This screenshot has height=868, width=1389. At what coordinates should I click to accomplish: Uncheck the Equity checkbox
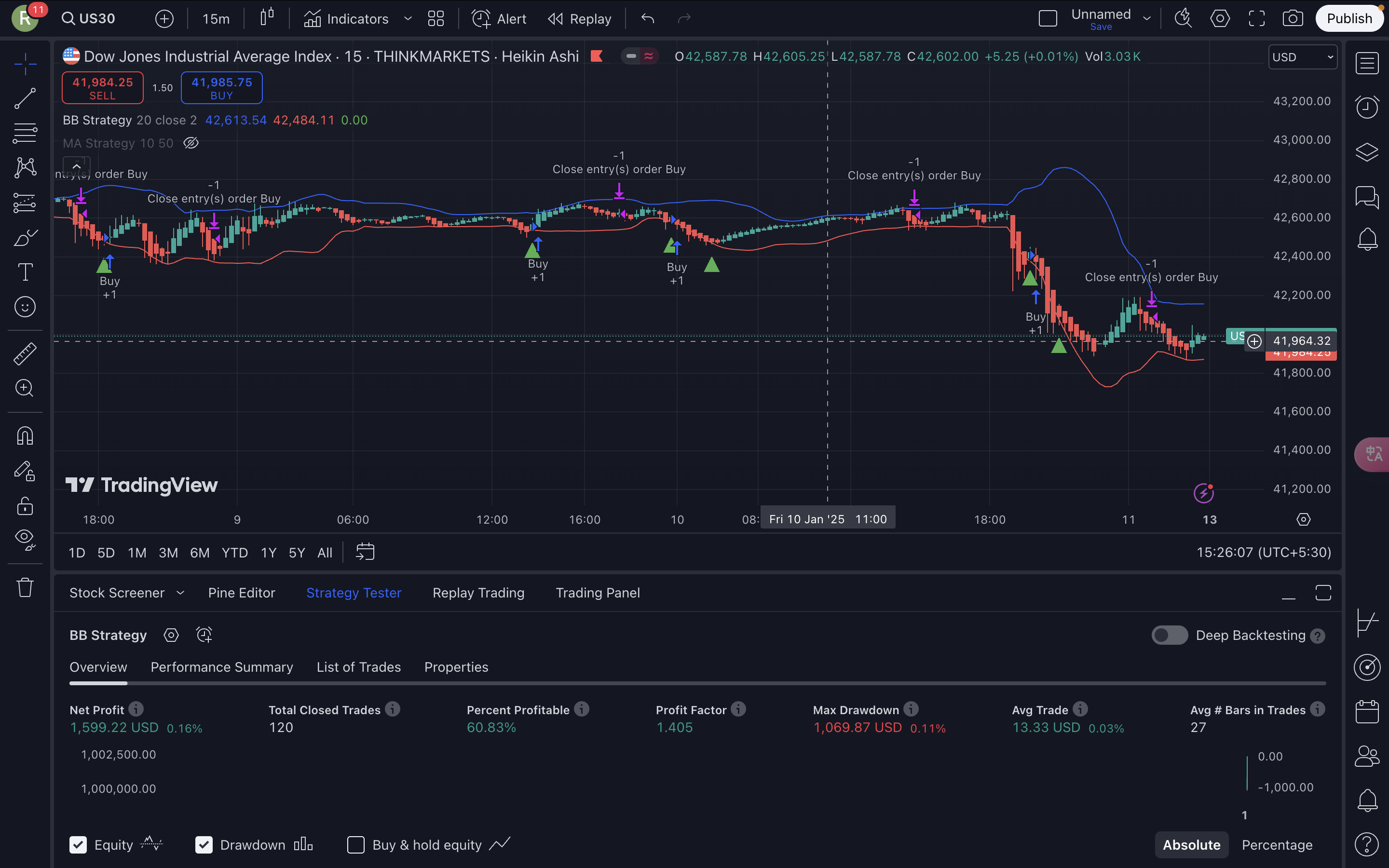pyautogui.click(x=78, y=844)
